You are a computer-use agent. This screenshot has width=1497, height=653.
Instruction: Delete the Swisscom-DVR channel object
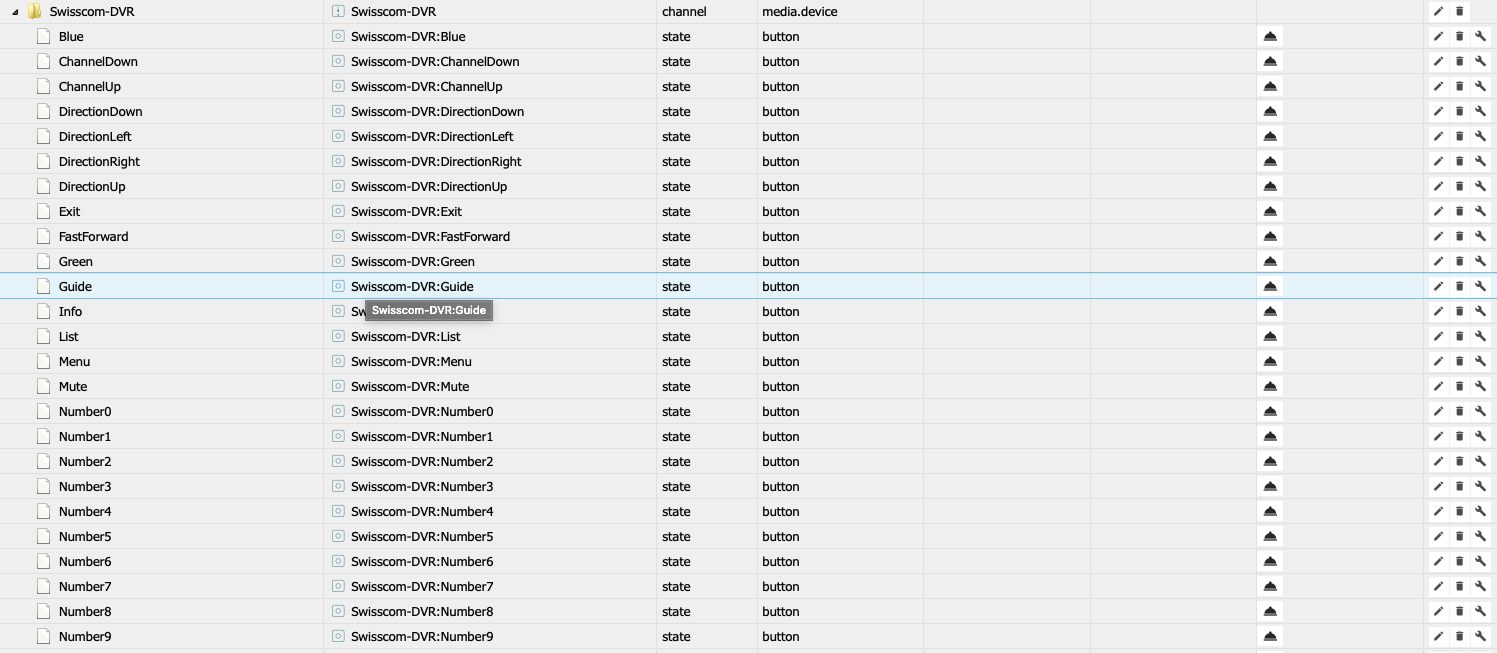pyautogui.click(x=1459, y=11)
